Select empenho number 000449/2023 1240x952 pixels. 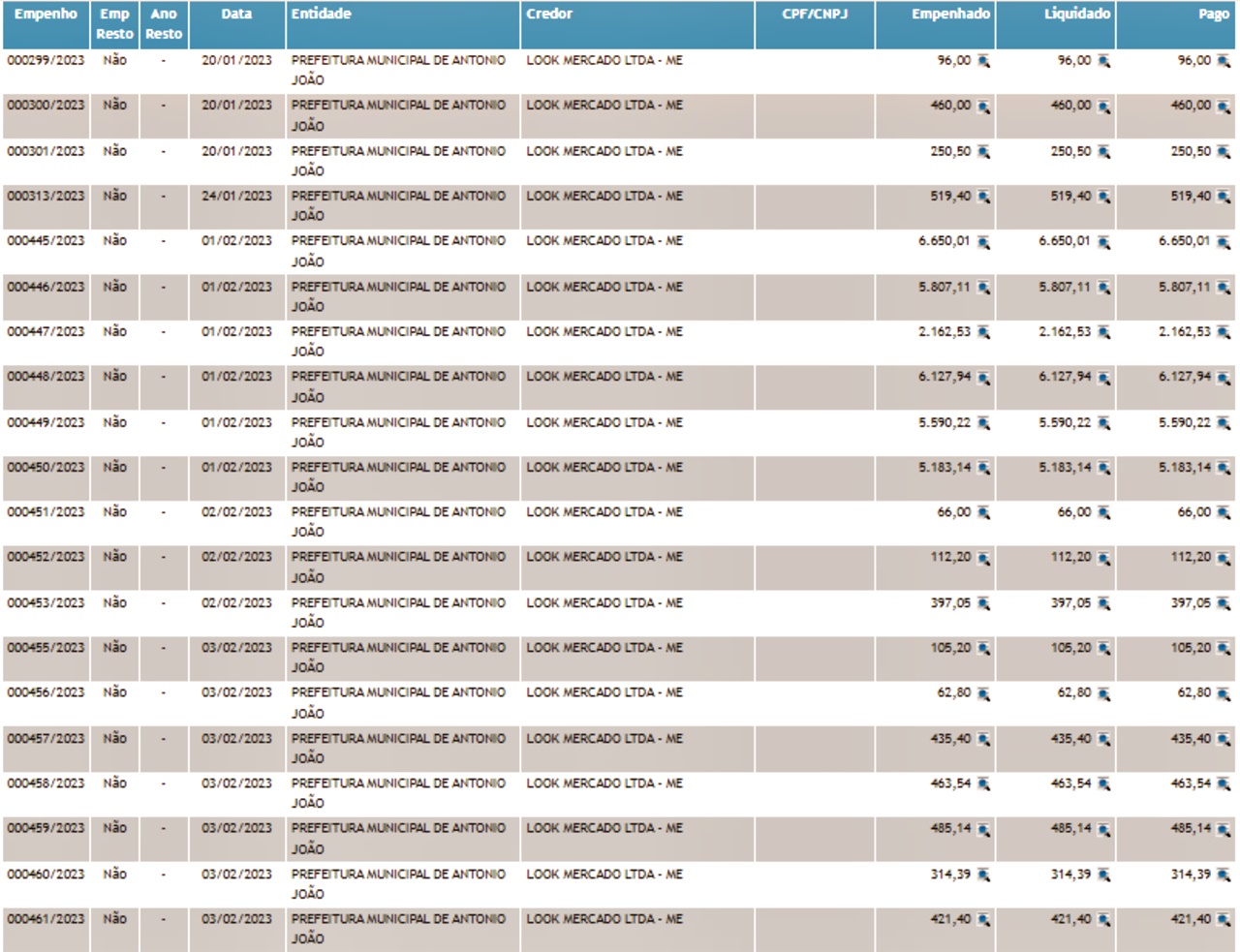coord(46,422)
